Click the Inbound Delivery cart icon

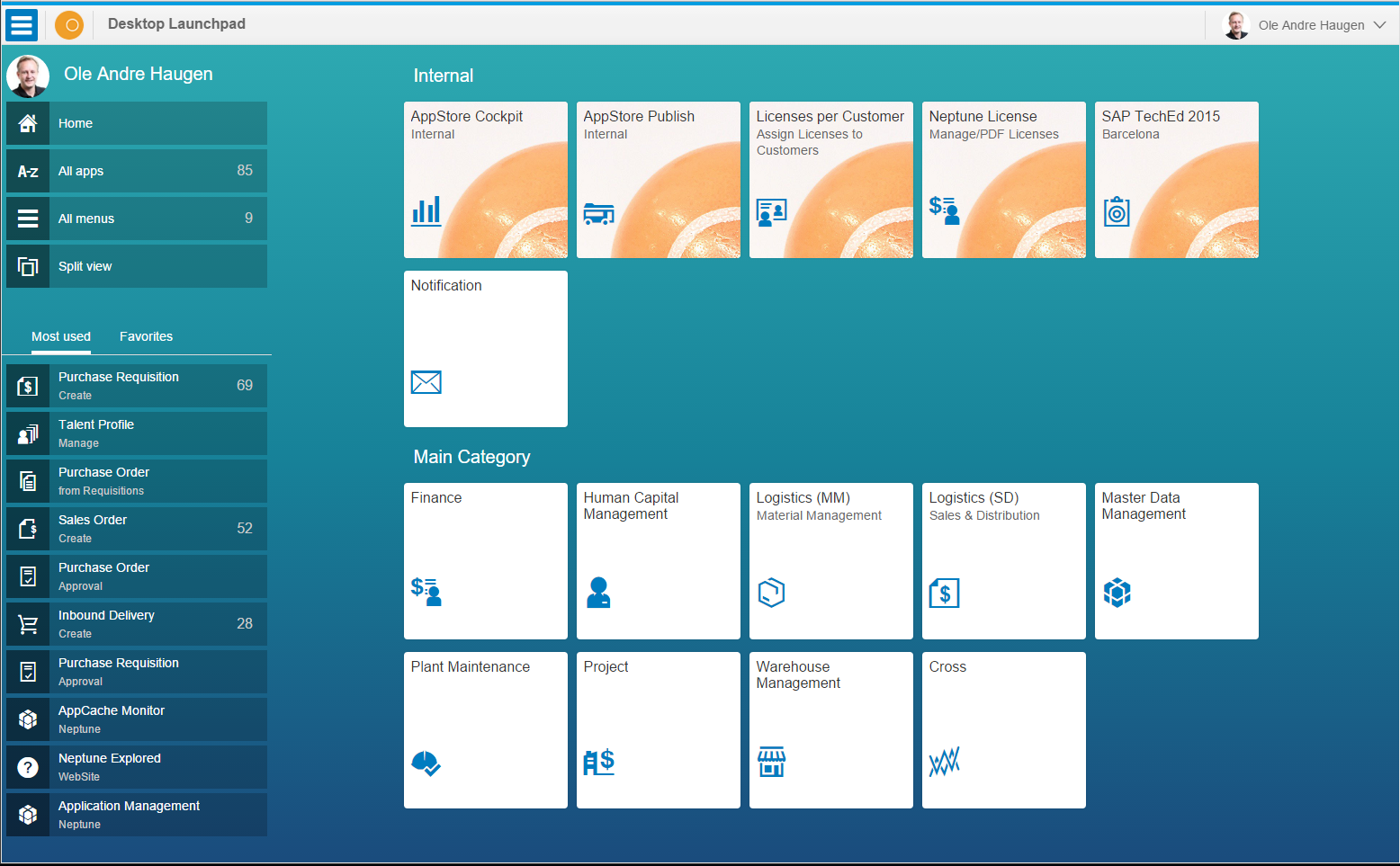[28, 624]
